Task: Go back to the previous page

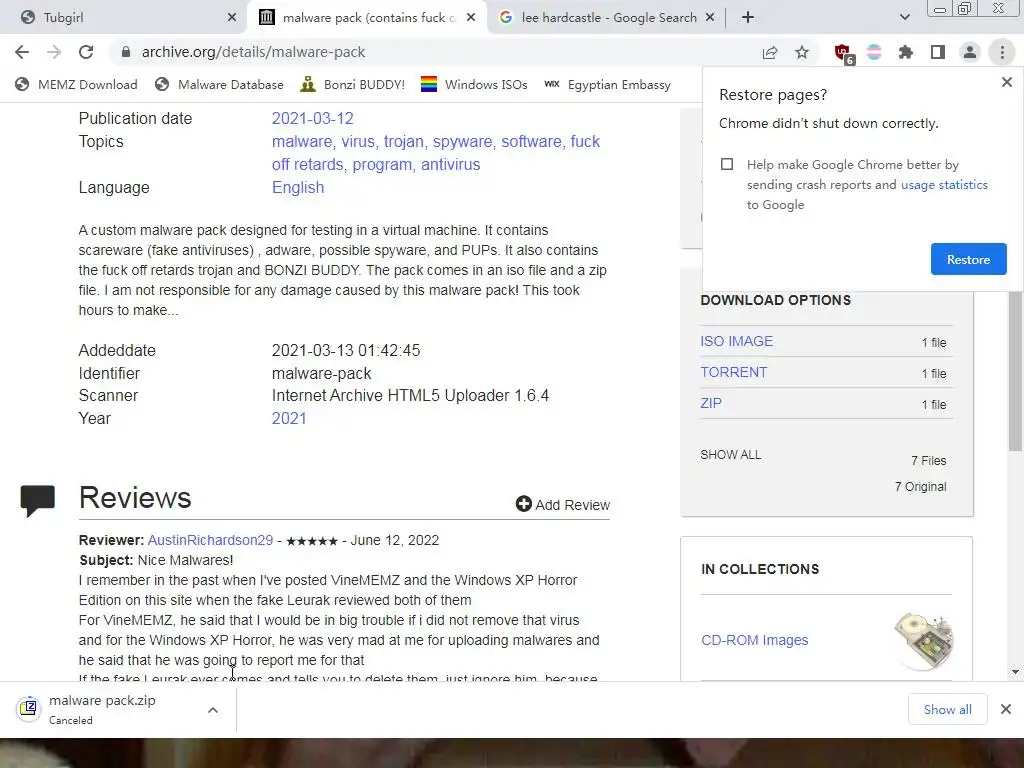Action: (x=22, y=52)
